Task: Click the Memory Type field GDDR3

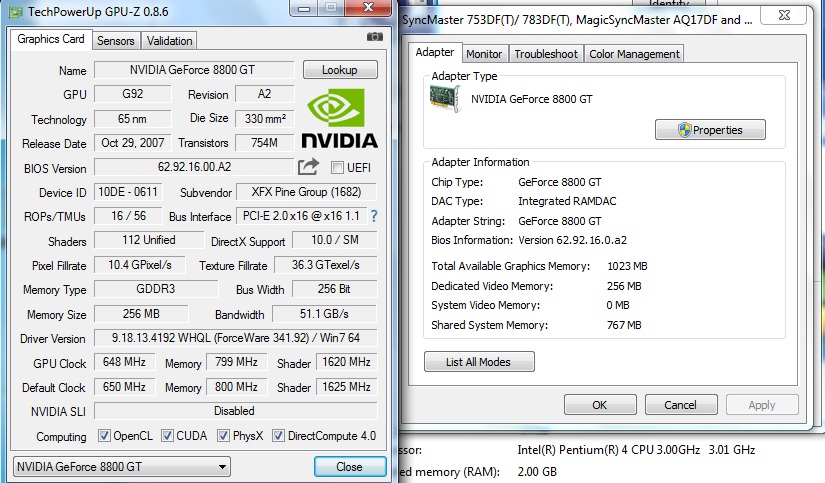Action: pos(156,289)
